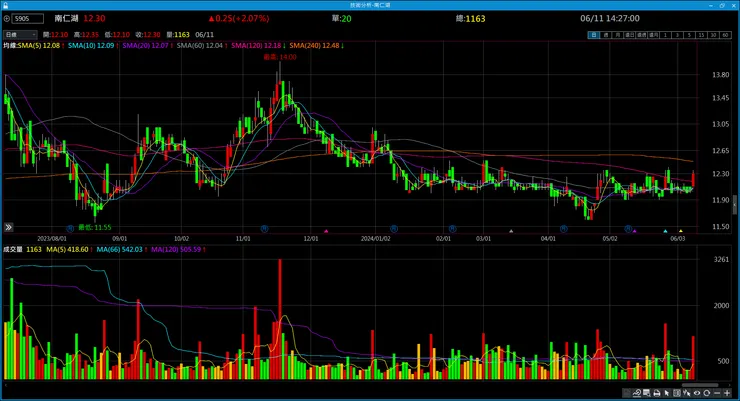The width and height of the screenshot is (740, 401).
Task: Switch to the 60-minute chart button
Action: (725, 35)
